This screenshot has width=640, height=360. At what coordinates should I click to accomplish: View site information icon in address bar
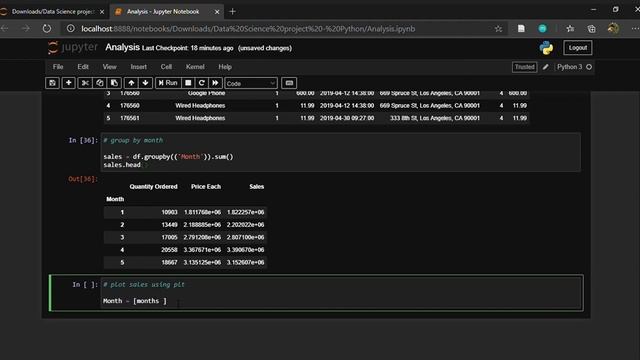point(71,29)
